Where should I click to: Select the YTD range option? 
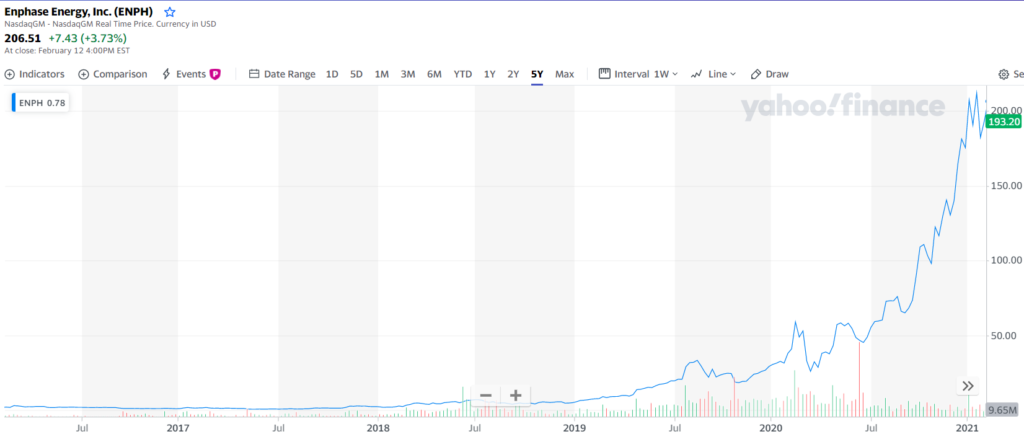click(462, 74)
